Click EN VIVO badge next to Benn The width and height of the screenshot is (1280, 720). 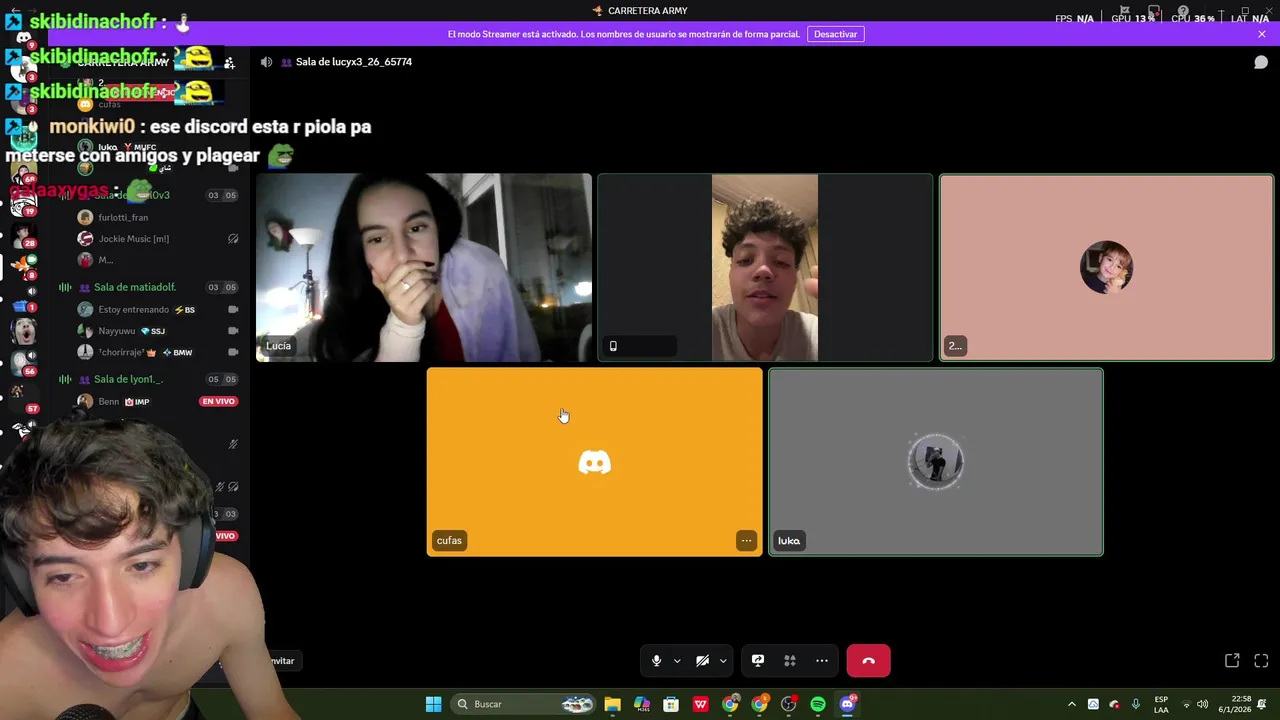click(218, 401)
